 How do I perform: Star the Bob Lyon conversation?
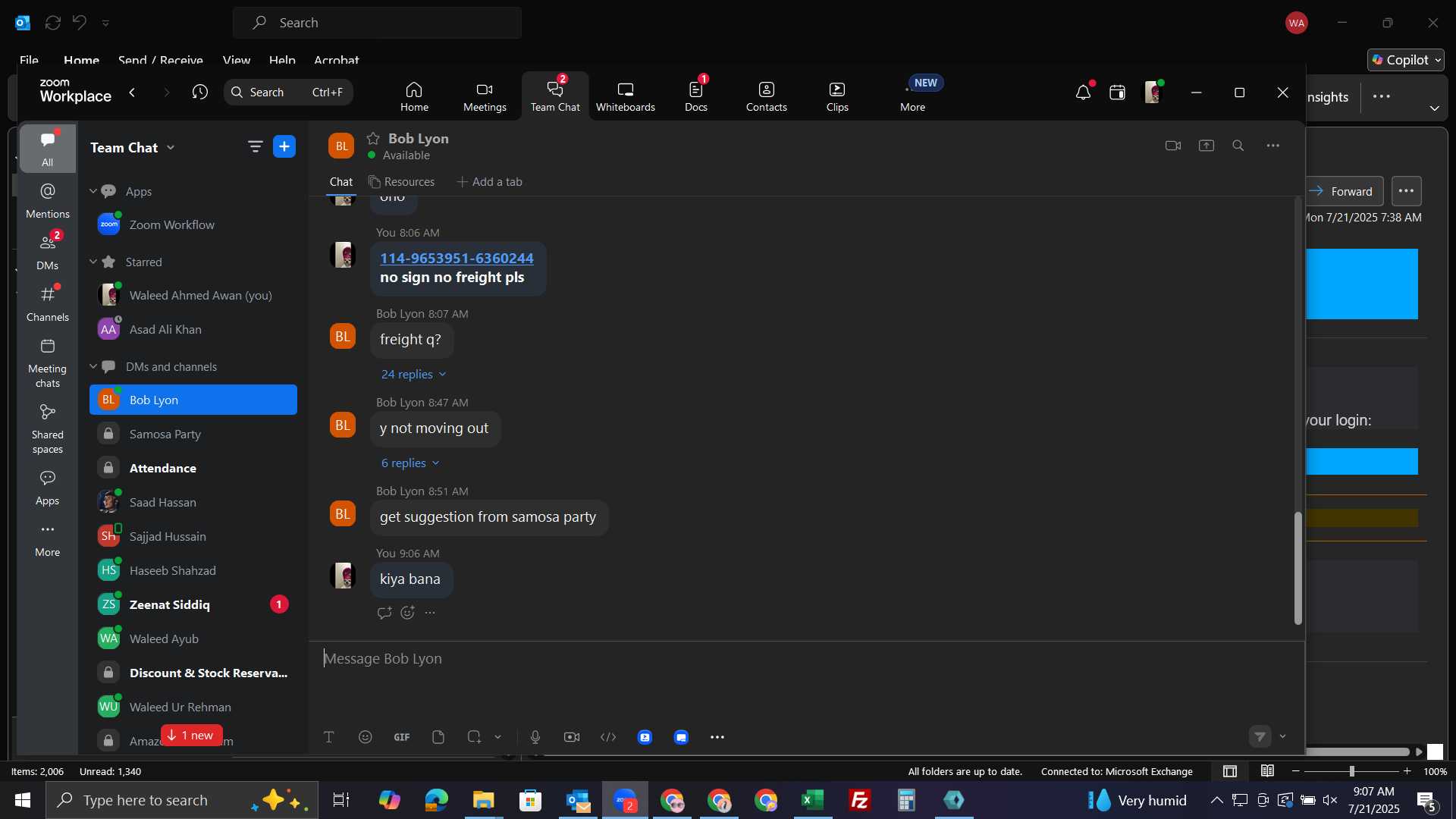(x=373, y=138)
